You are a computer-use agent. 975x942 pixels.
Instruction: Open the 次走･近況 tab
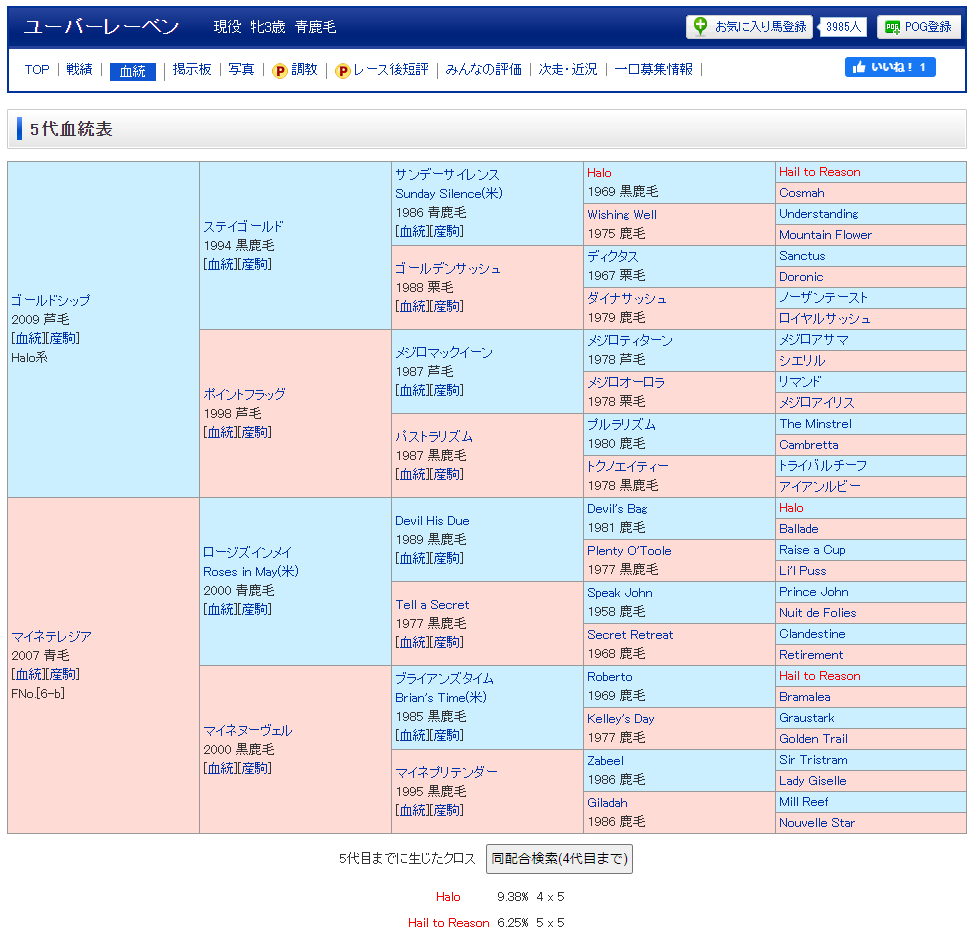coord(568,70)
